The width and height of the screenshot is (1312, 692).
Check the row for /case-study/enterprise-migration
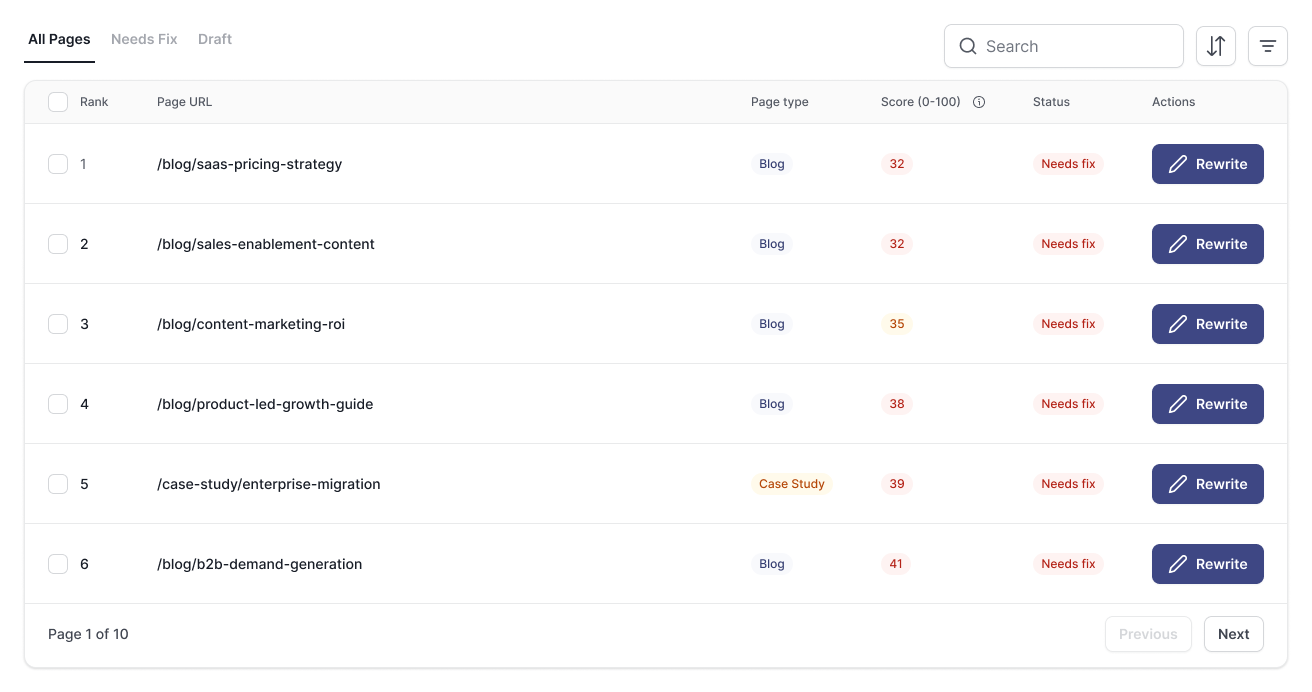tap(57, 483)
